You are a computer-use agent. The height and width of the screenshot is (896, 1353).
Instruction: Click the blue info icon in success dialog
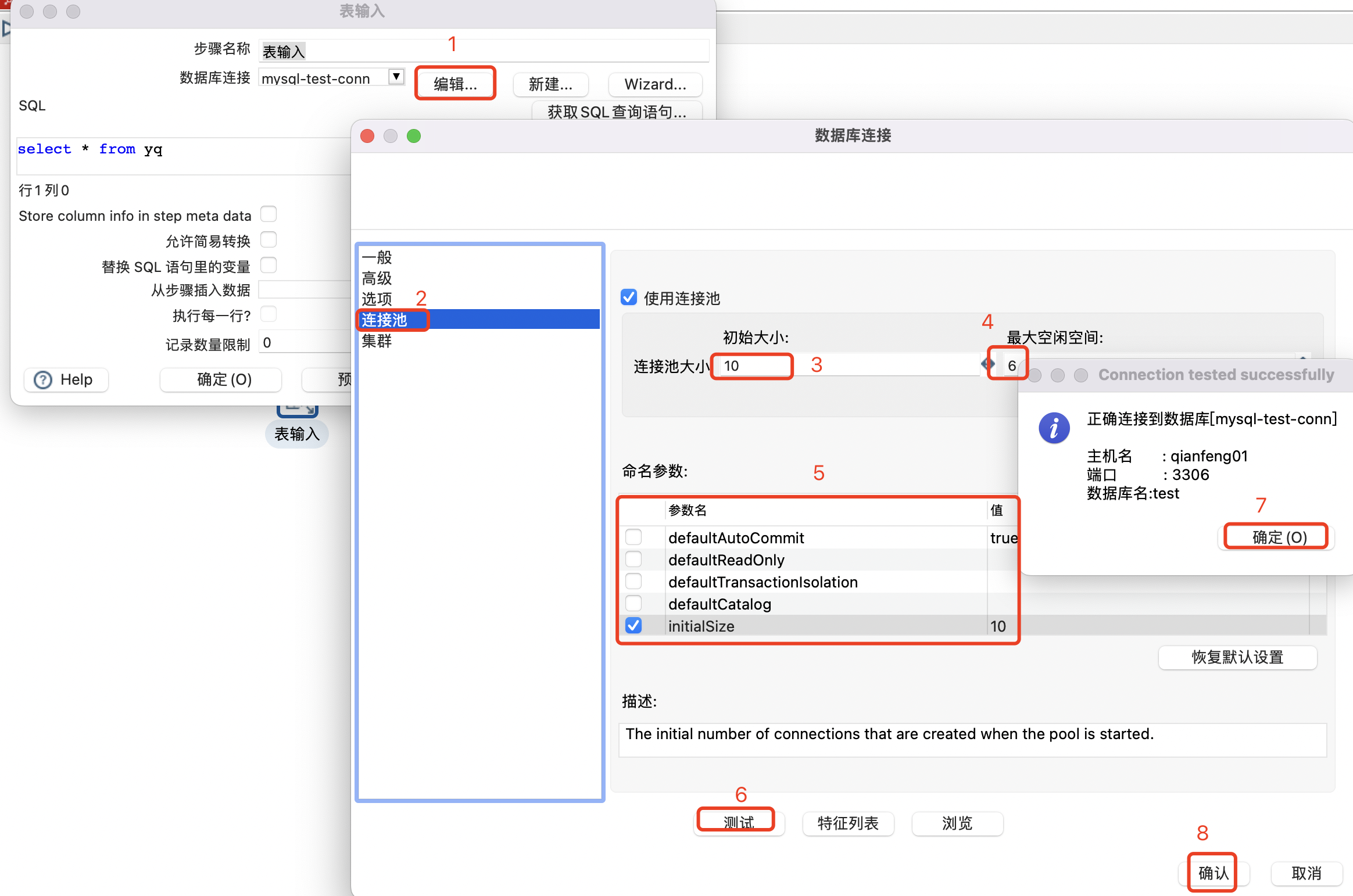click(x=1054, y=428)
